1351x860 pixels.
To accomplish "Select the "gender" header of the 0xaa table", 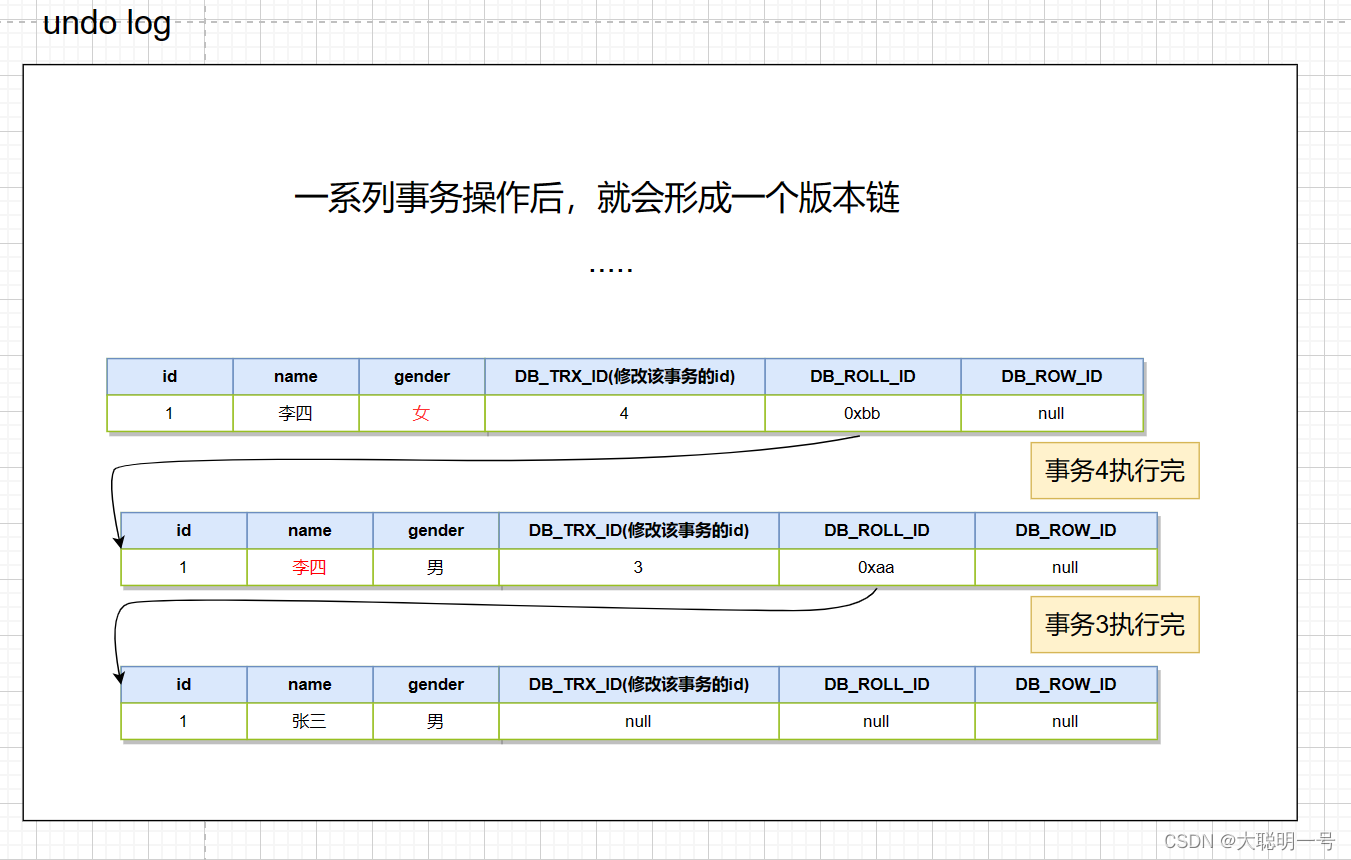I will click(x=436, y=531).
